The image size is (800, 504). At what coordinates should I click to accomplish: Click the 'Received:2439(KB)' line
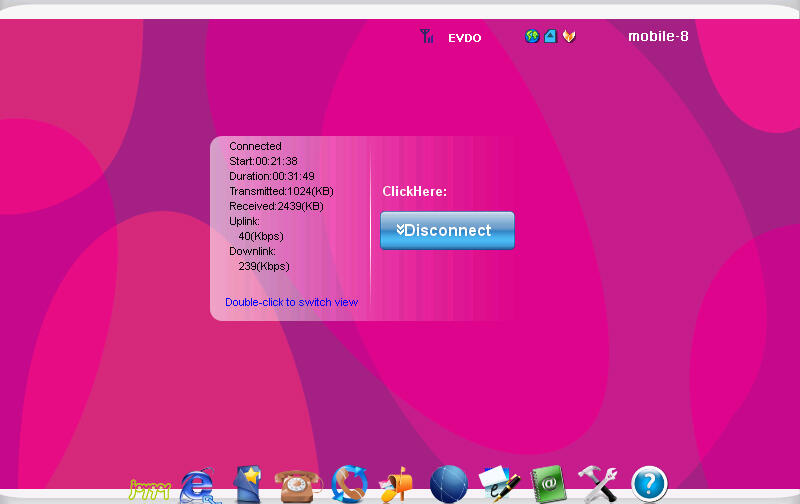point(276,206)
